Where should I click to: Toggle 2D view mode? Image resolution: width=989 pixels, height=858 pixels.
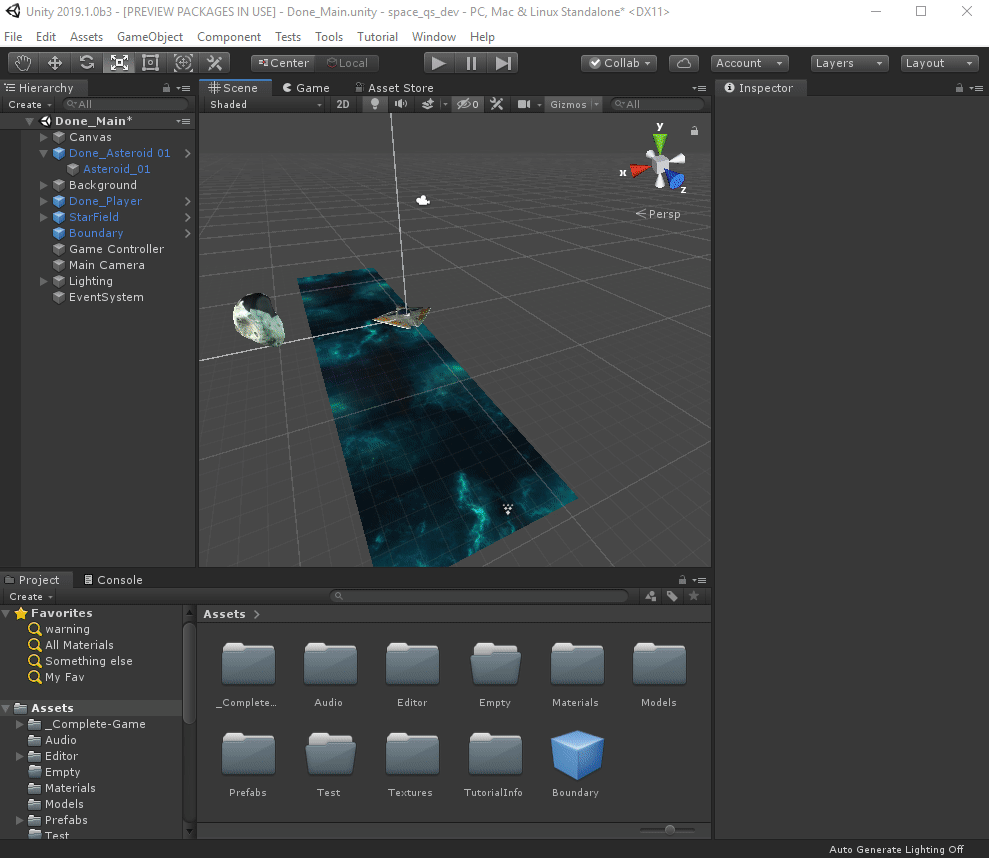tap(342, 104)
